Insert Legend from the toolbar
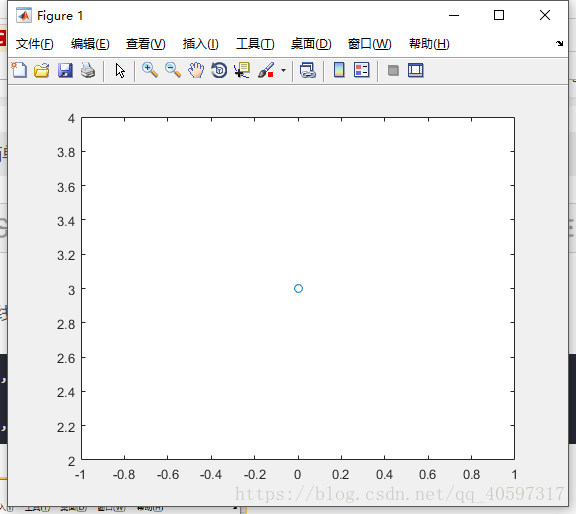576x514 pixels. point(361,70)
